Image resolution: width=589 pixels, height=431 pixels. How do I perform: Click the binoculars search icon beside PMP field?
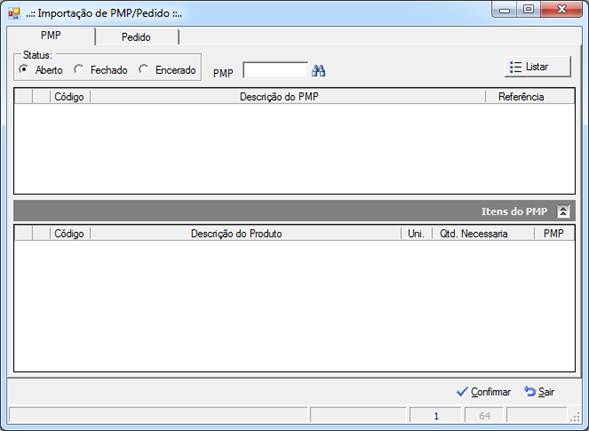click(x=319, y=71)
